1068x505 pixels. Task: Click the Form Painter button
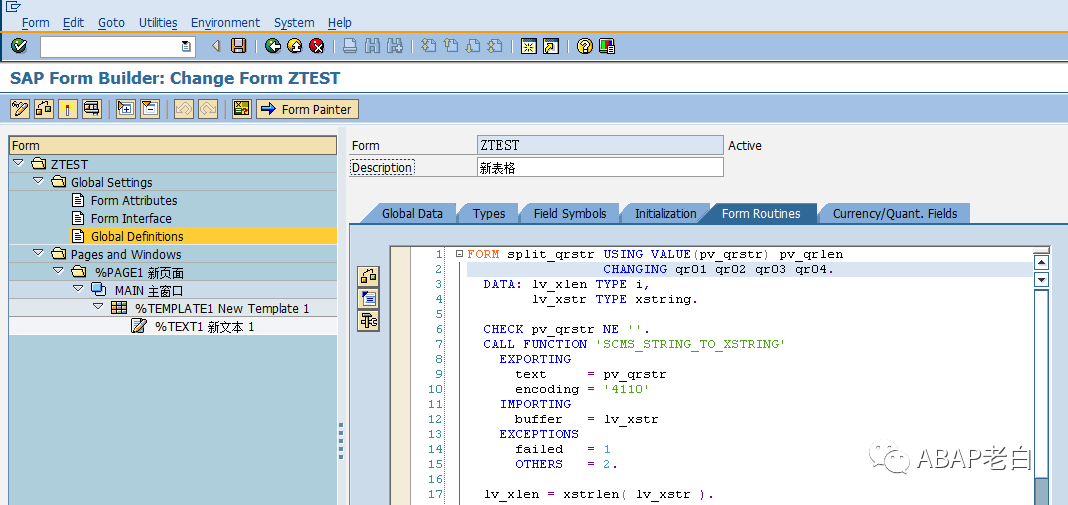(x=307, y=109)
